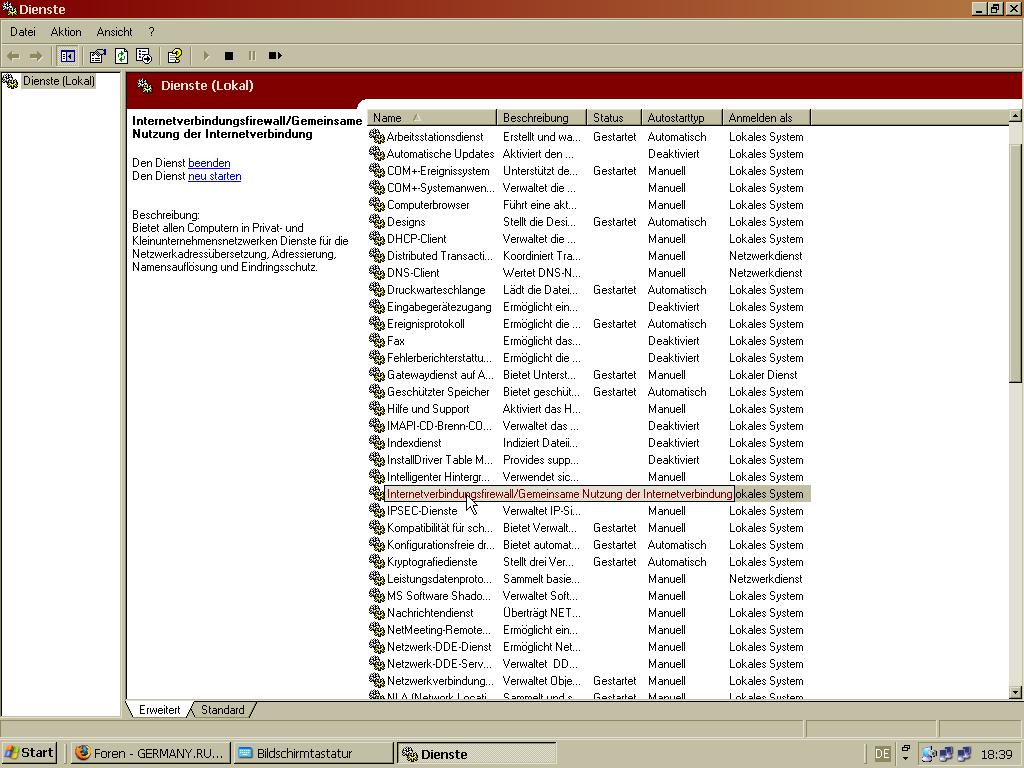The width and height of the screenshot is (1024, 768).
Task: Open Help via the question mark icon
Action: point(175,56)
